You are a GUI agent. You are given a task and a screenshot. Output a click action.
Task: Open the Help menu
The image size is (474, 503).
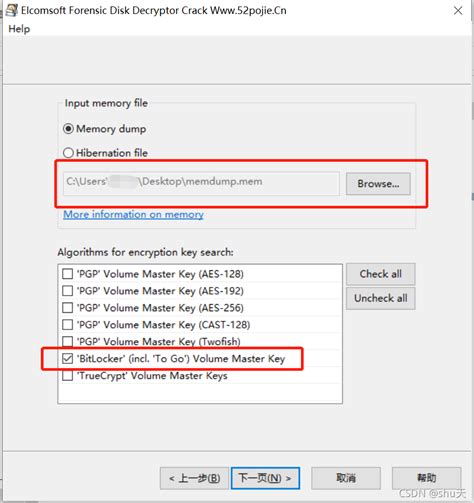(19, 29)
